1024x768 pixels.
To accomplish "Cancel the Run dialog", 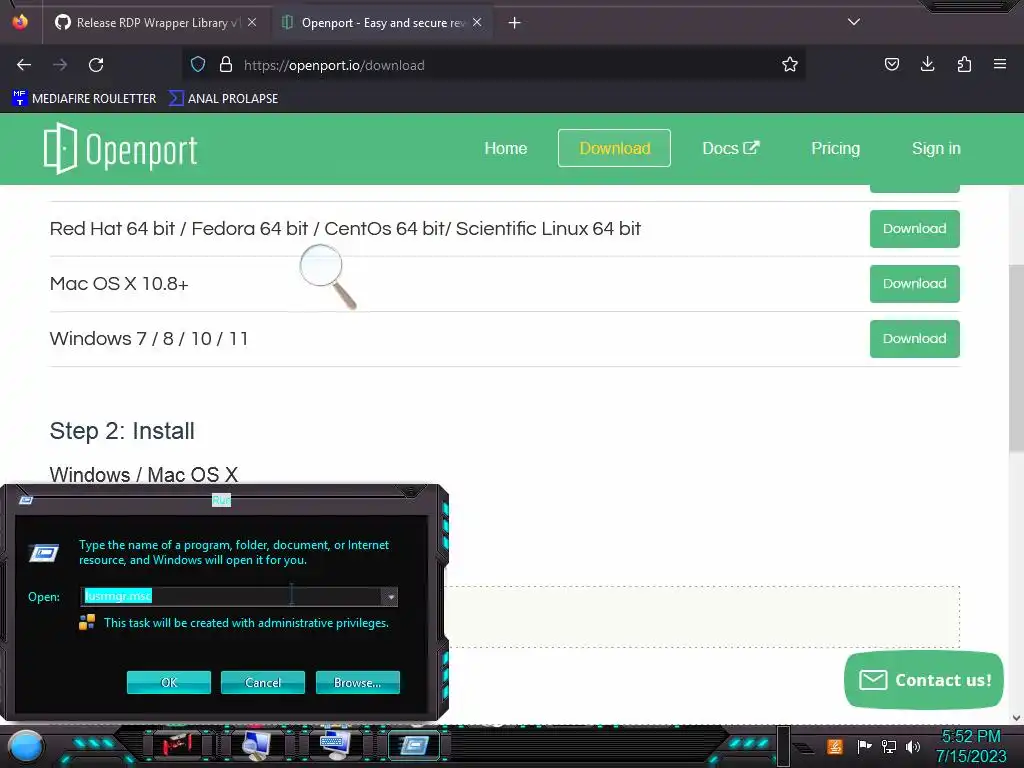I will (x=263, y=682).
